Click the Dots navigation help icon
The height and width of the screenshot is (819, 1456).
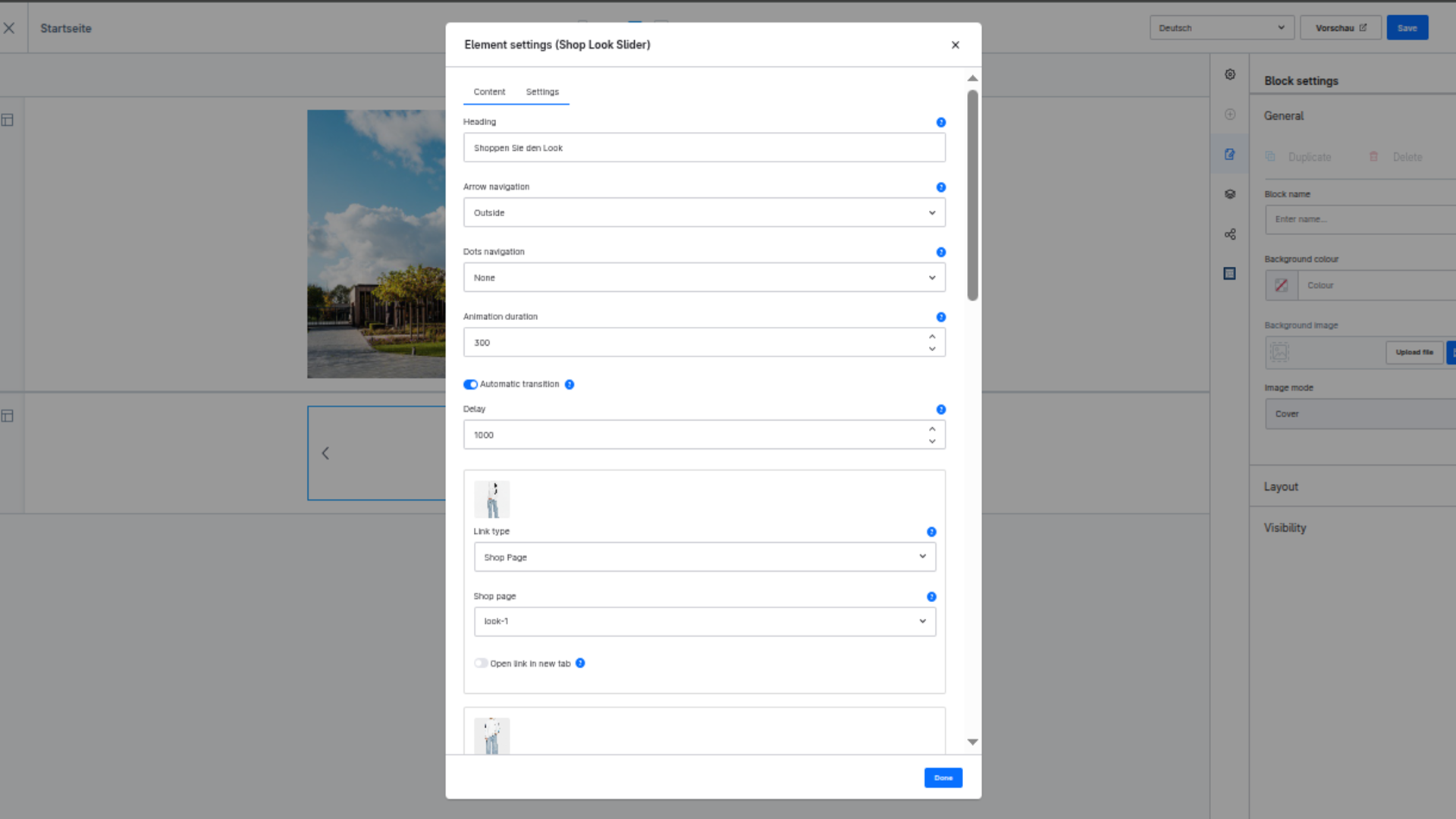(941, 253)
